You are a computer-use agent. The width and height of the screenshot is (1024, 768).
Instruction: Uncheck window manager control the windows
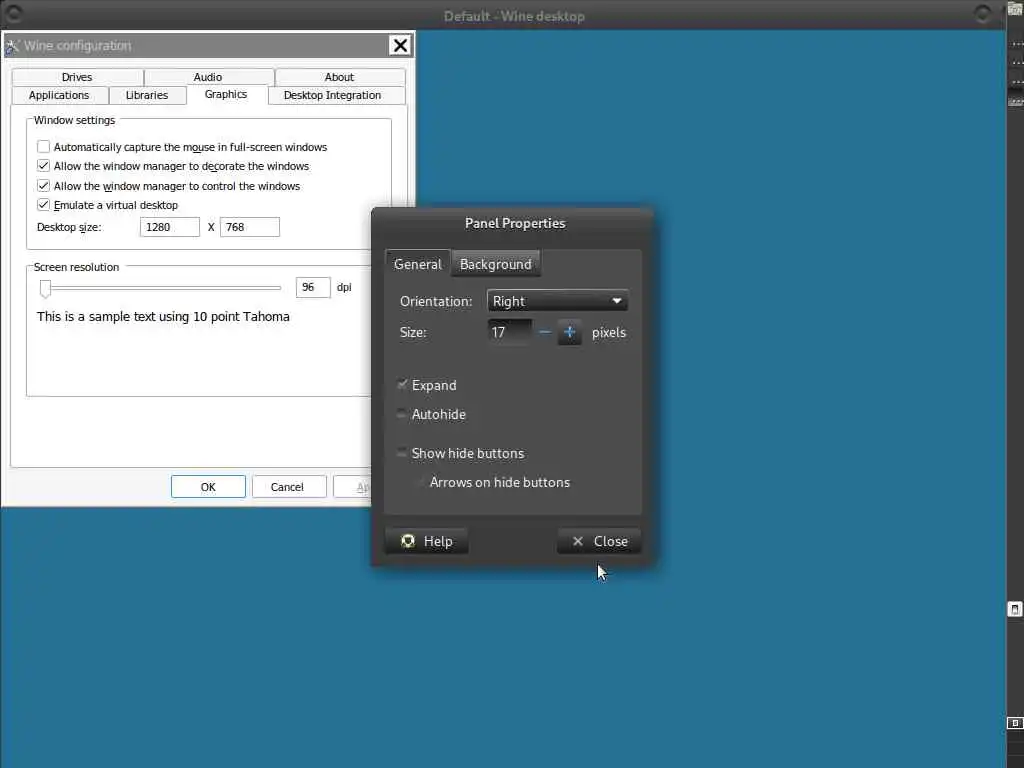[43, 185]
